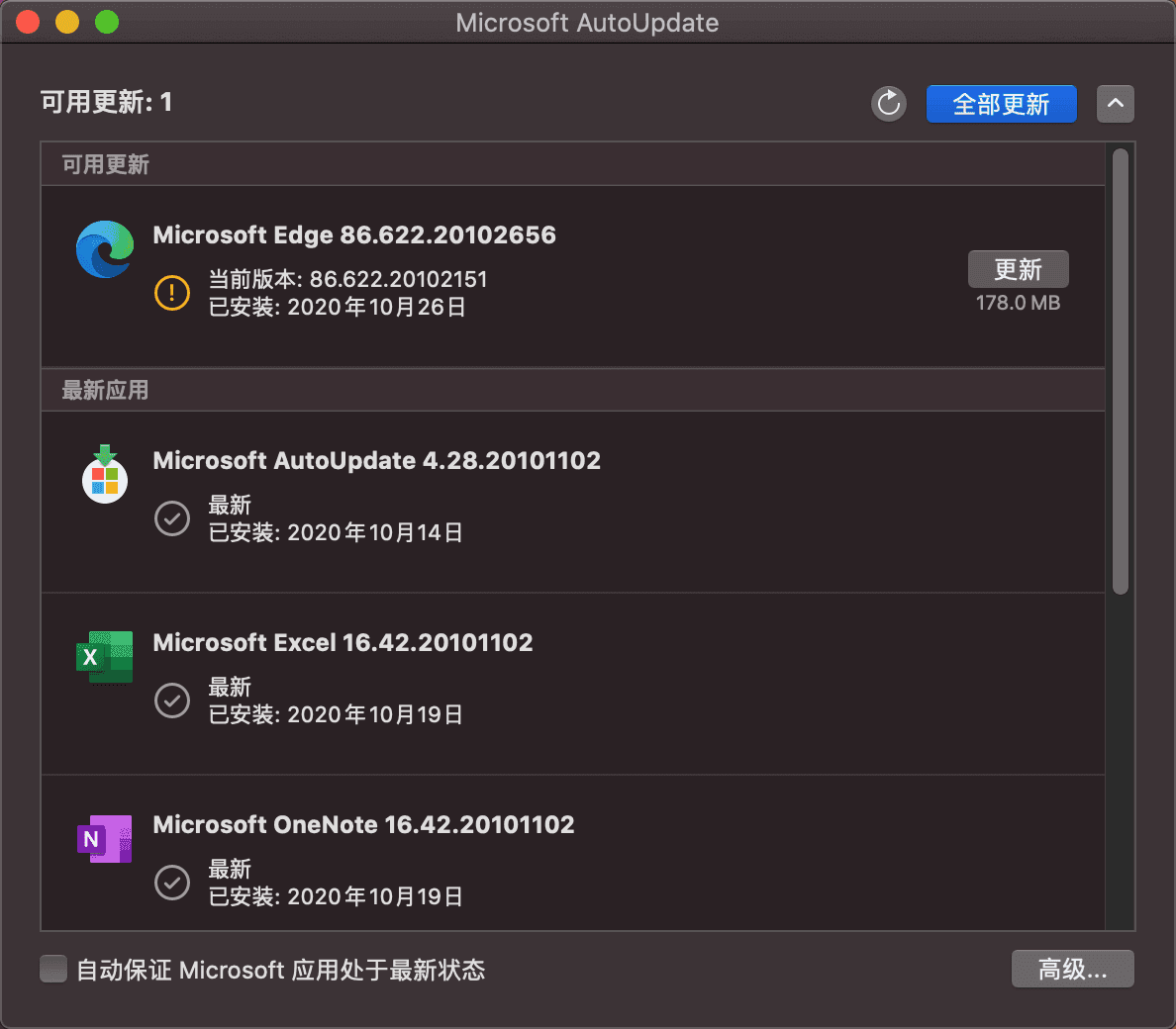The width and height of the screenshot is (1176, 1029).
Task: Click the checkmark icon under Microsoft AutoUpdate
Action: (171, 518)
